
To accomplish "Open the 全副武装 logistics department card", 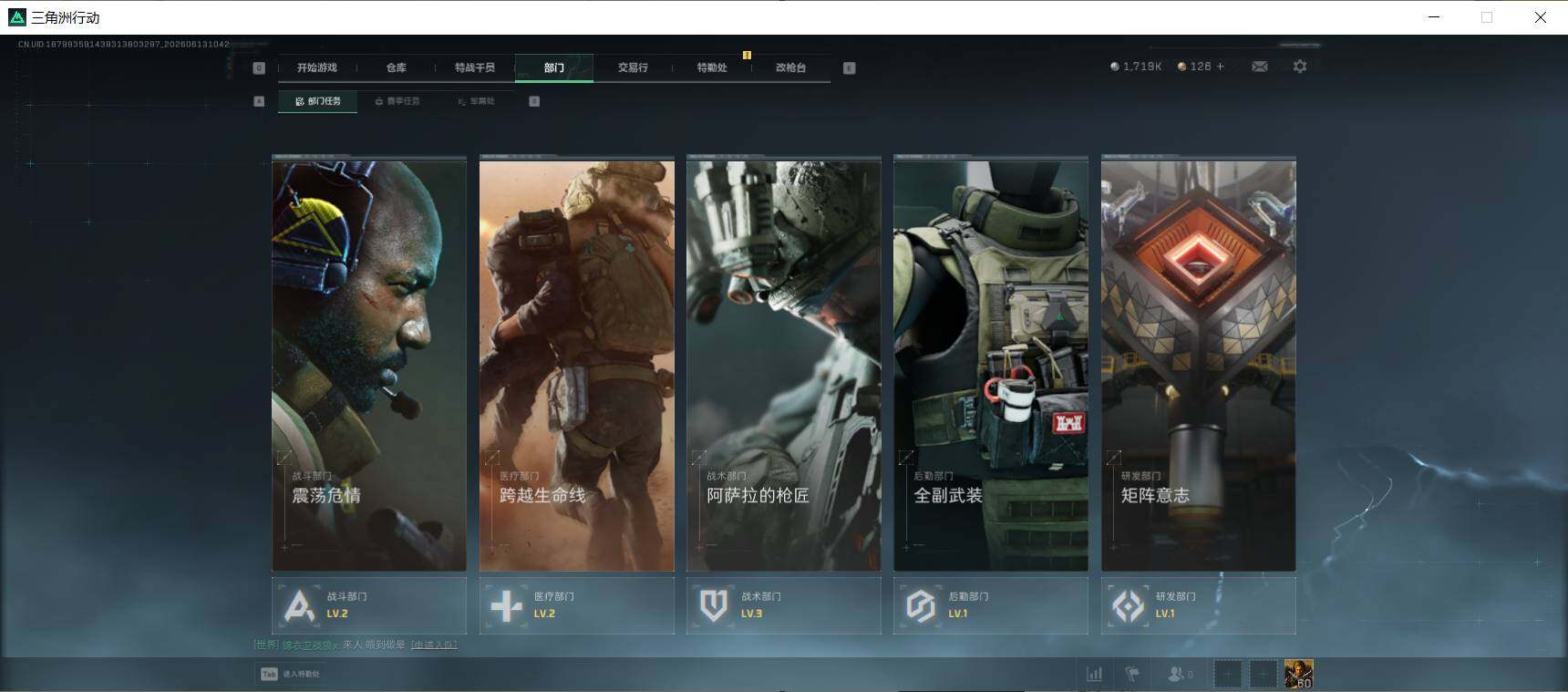I will pos(991,365).
